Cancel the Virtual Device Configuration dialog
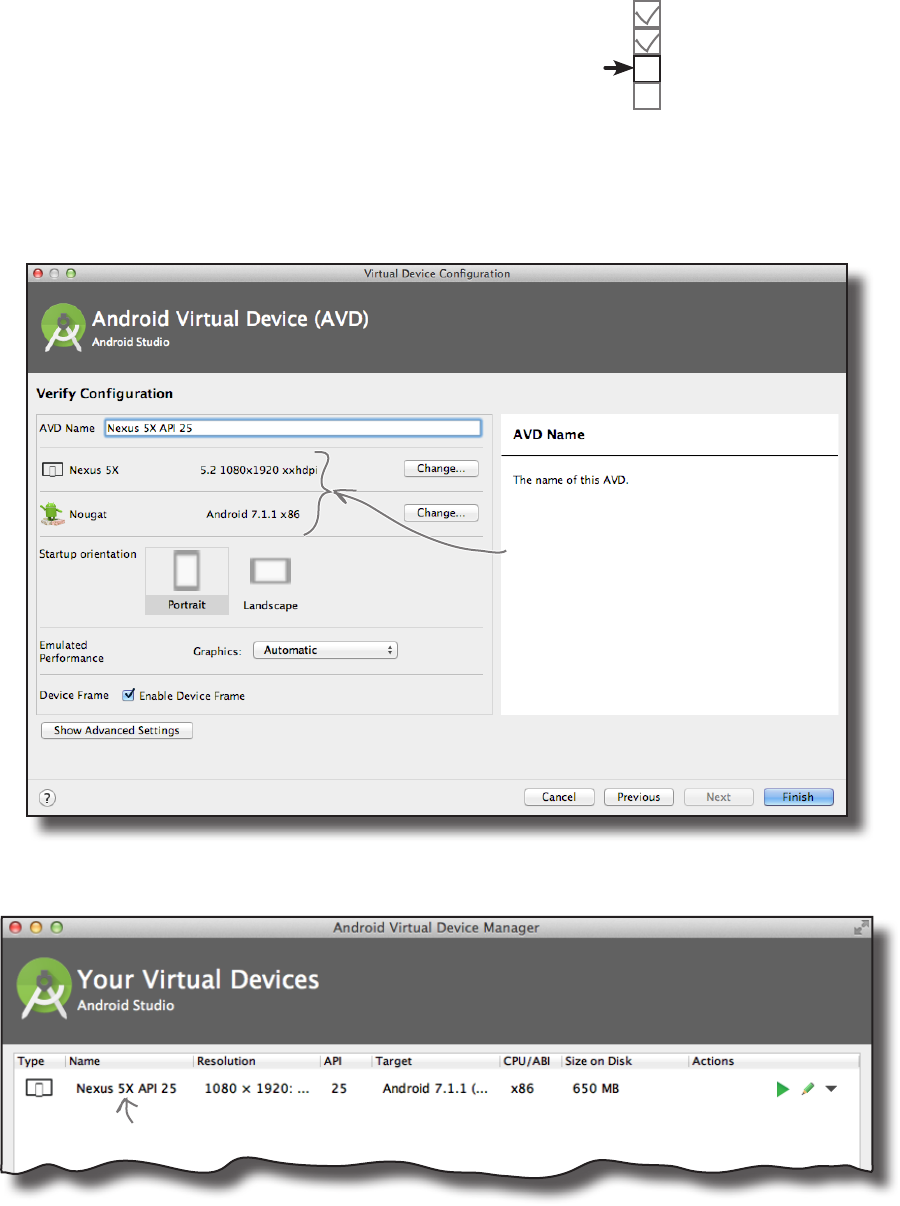This screenshot has height=1206, width=900. tap(559, 797)
